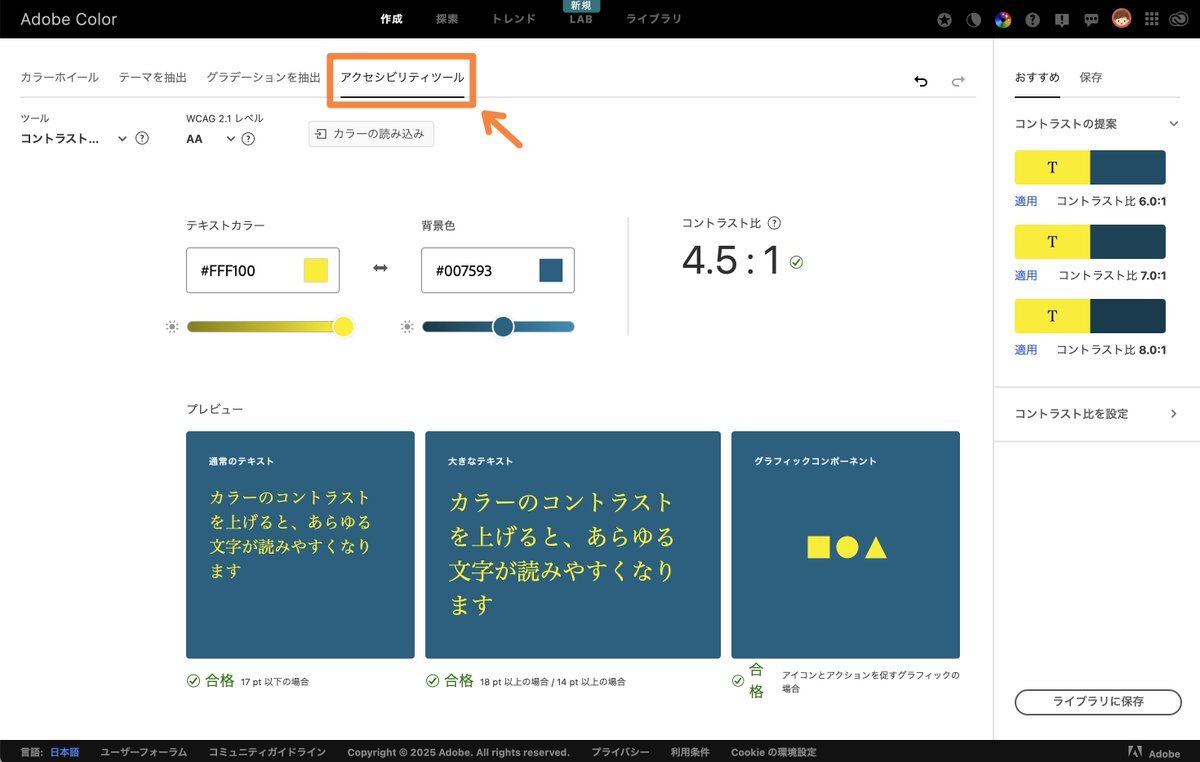Open the chat speech bubble icon

tap(1091, 19)
